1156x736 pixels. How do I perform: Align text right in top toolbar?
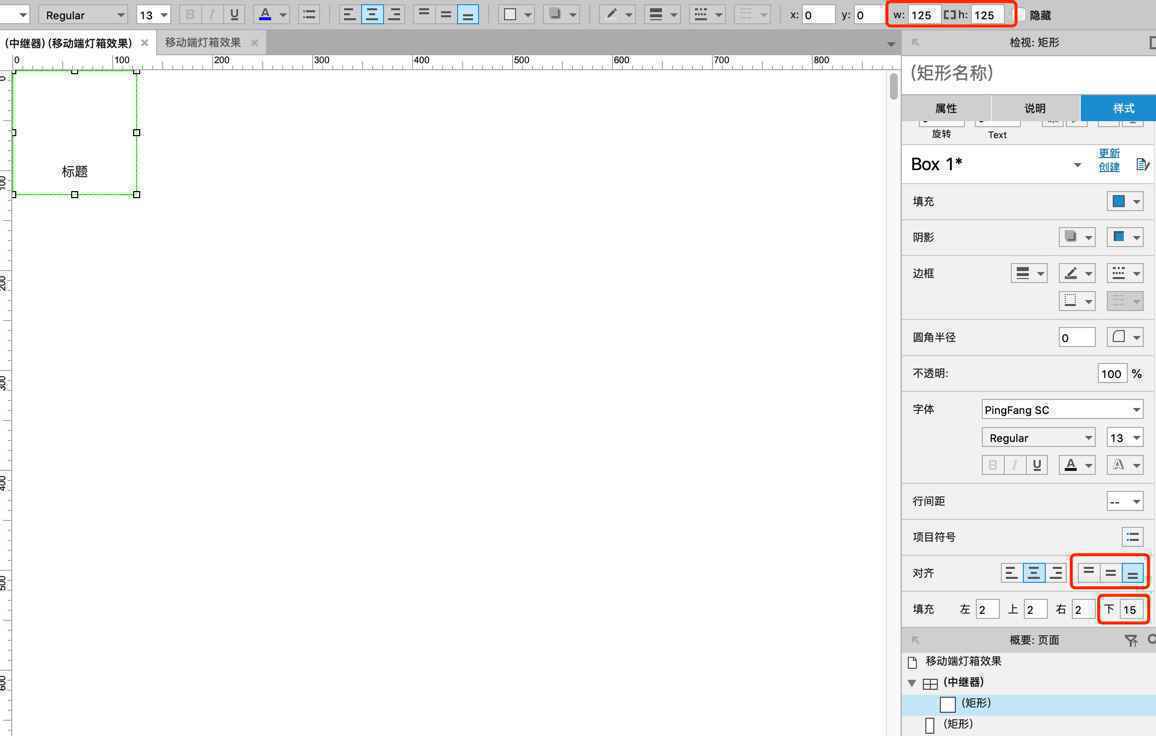[x=394, y=14]
